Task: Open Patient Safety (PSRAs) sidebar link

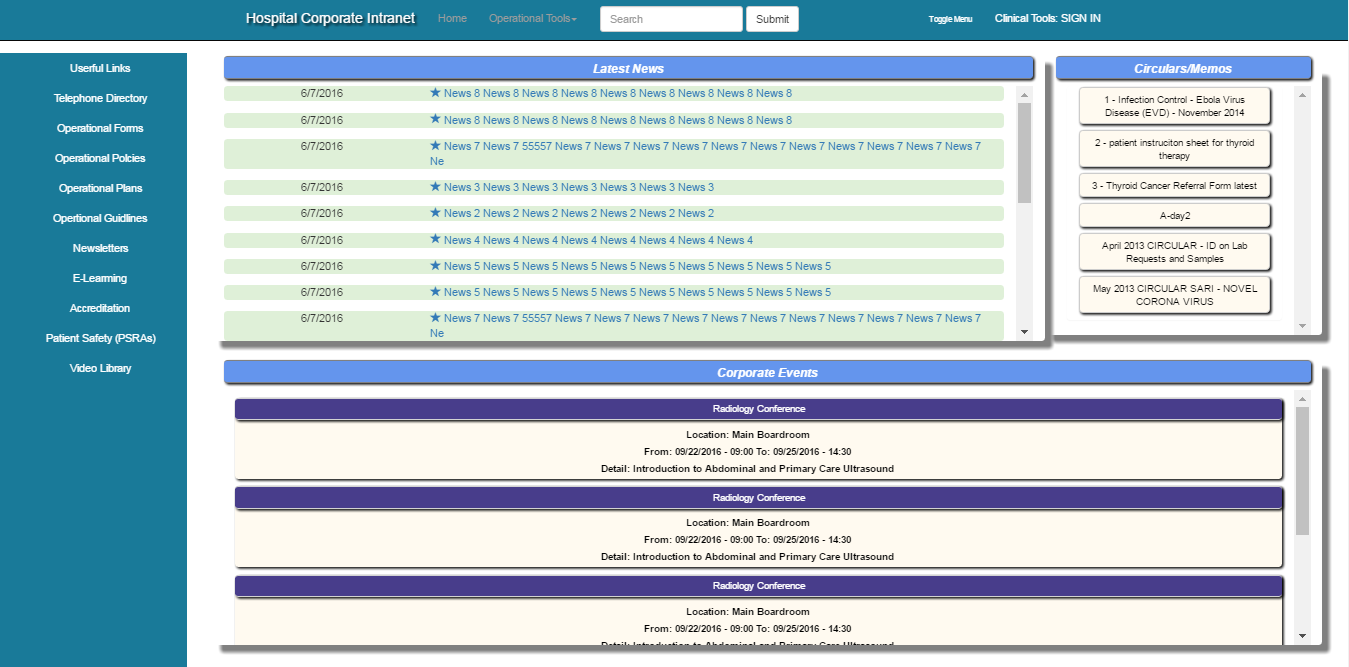Action: point(100,338)
